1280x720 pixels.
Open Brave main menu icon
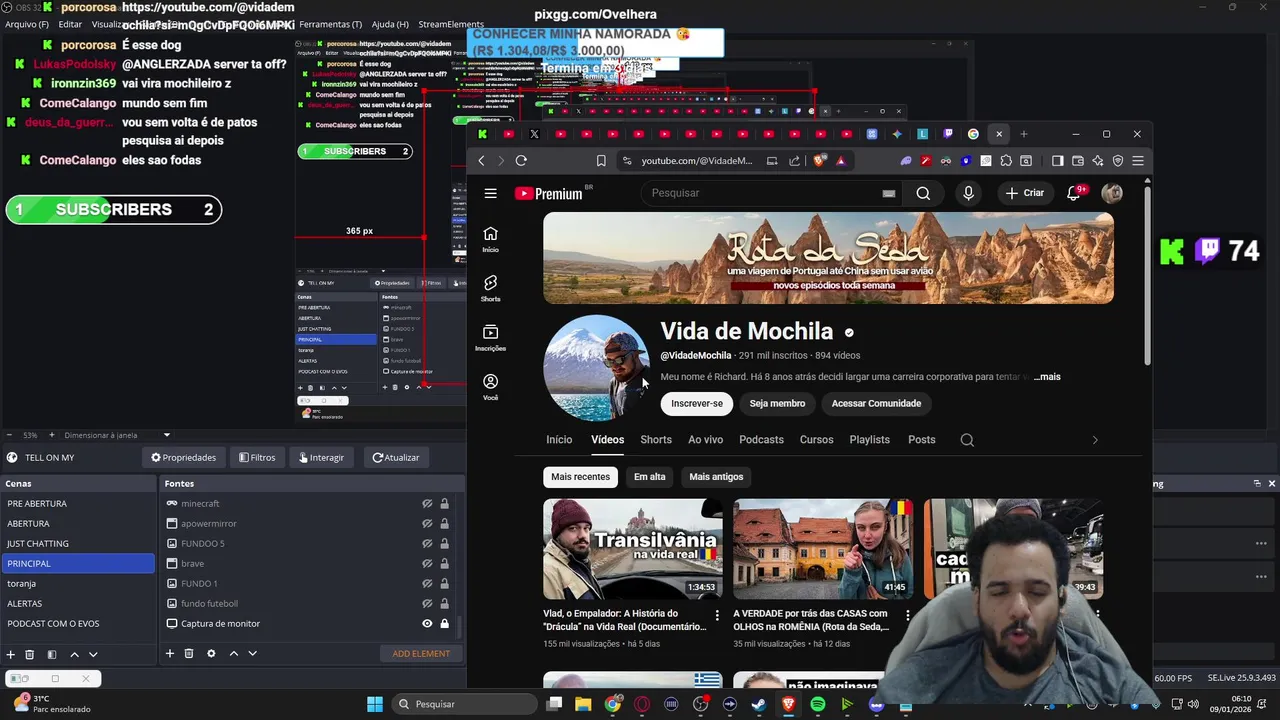[1138, 161]
